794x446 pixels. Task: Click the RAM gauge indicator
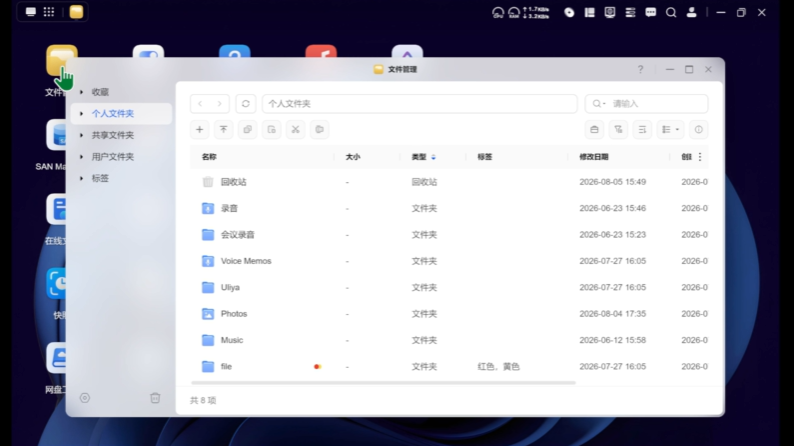pos(514,13)
